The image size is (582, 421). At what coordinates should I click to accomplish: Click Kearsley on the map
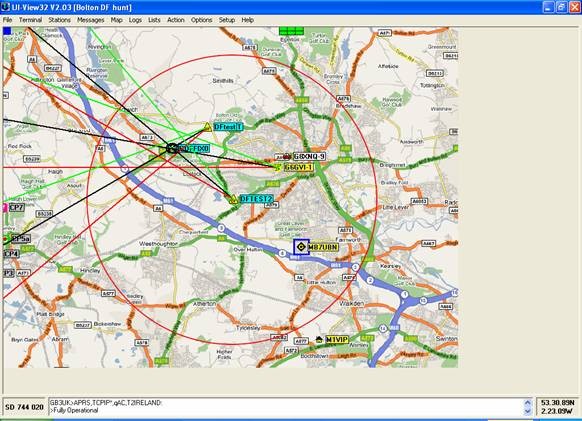pyautogui.click(x=390, y=266)
